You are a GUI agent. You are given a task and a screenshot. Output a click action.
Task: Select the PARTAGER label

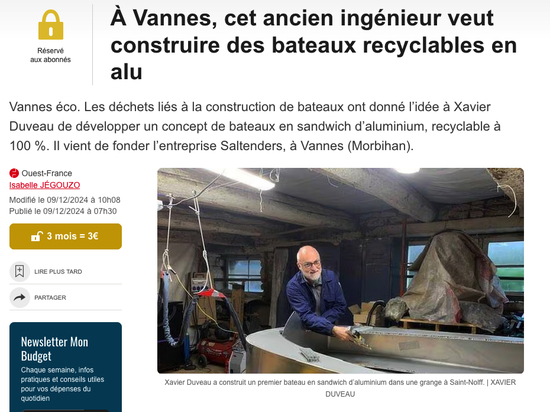[x=50, y=298]
